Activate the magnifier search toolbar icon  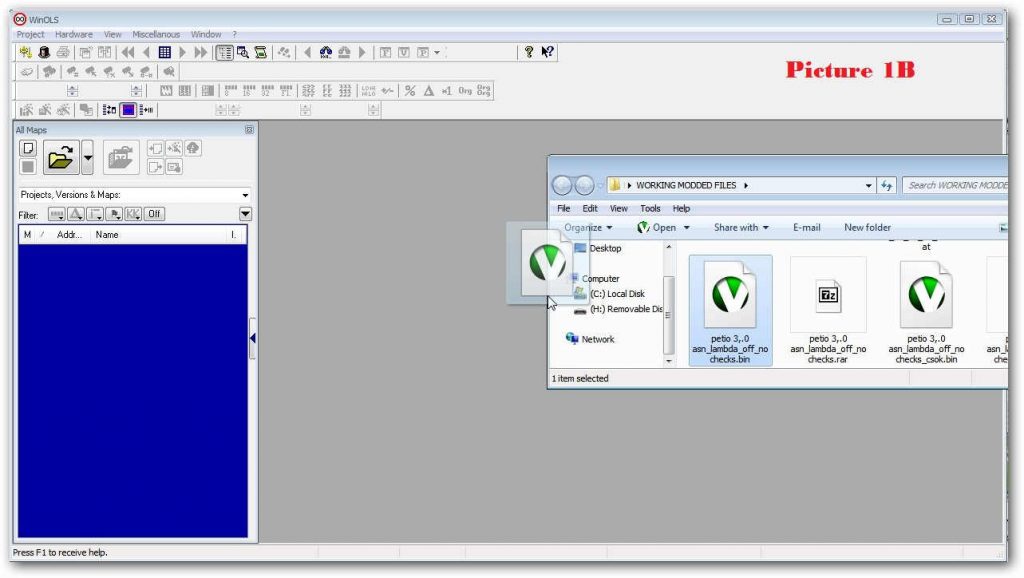(x=243, y=52)
